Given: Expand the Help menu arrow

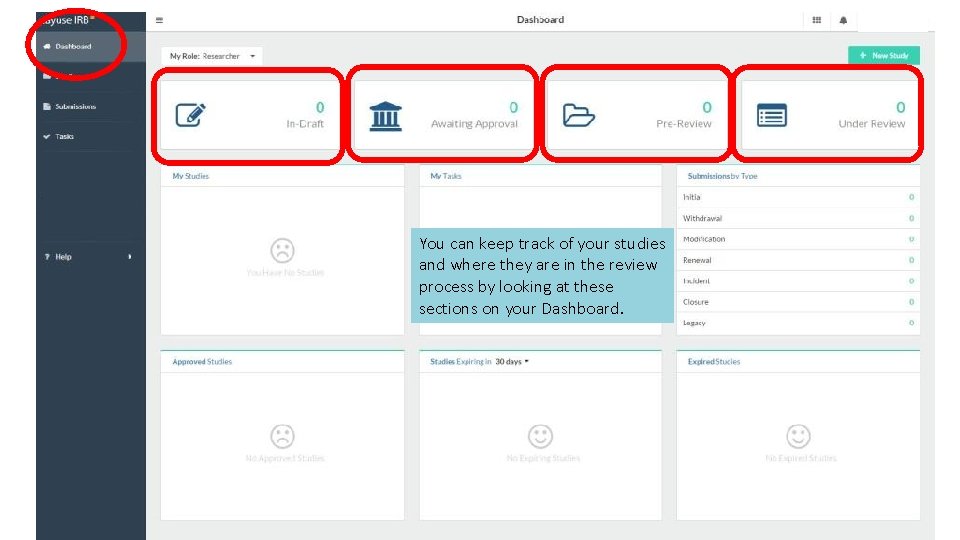Looking at the screenshot, I should point(130,257).
